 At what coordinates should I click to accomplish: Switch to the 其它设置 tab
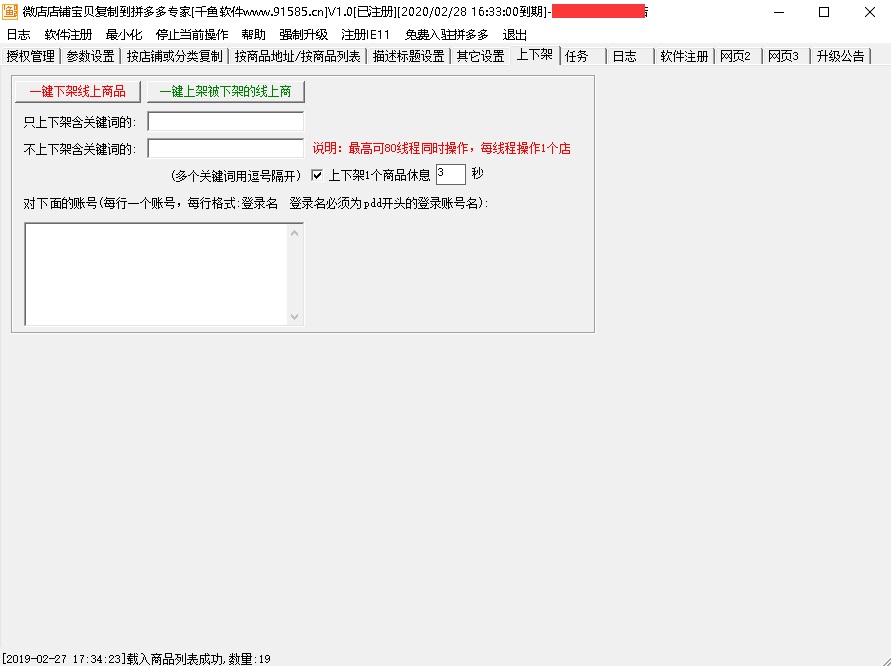(x=481, y=56)
